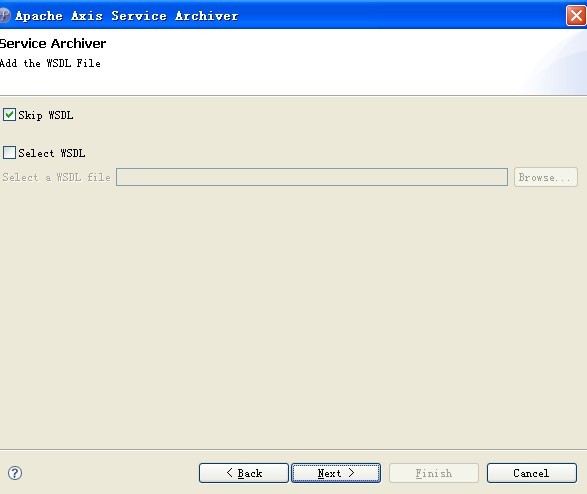The height and width of the screenshot is (494, 587).
Task: Click the Finish button
Action: click(x=434, y=473)
